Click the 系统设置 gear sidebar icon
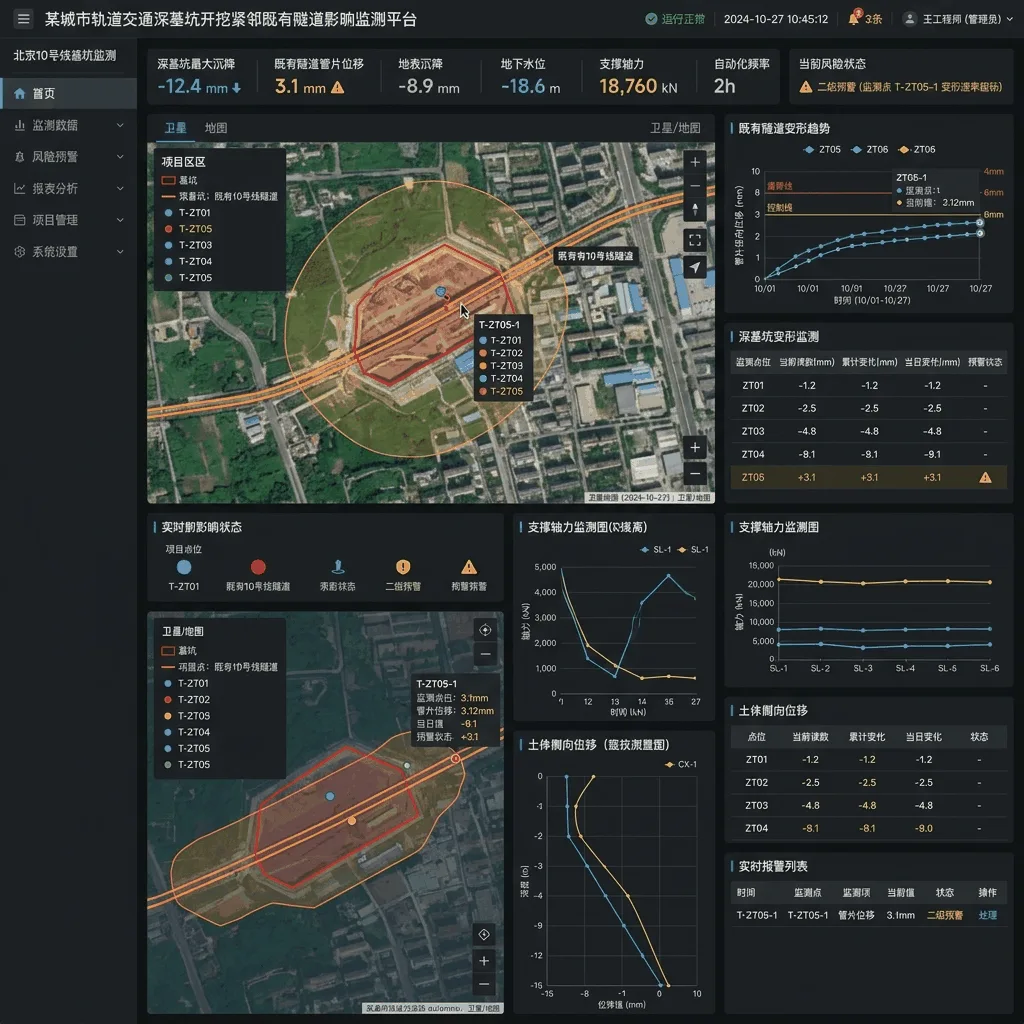The image size is (1024, 1024). click(x=20, y=251)
